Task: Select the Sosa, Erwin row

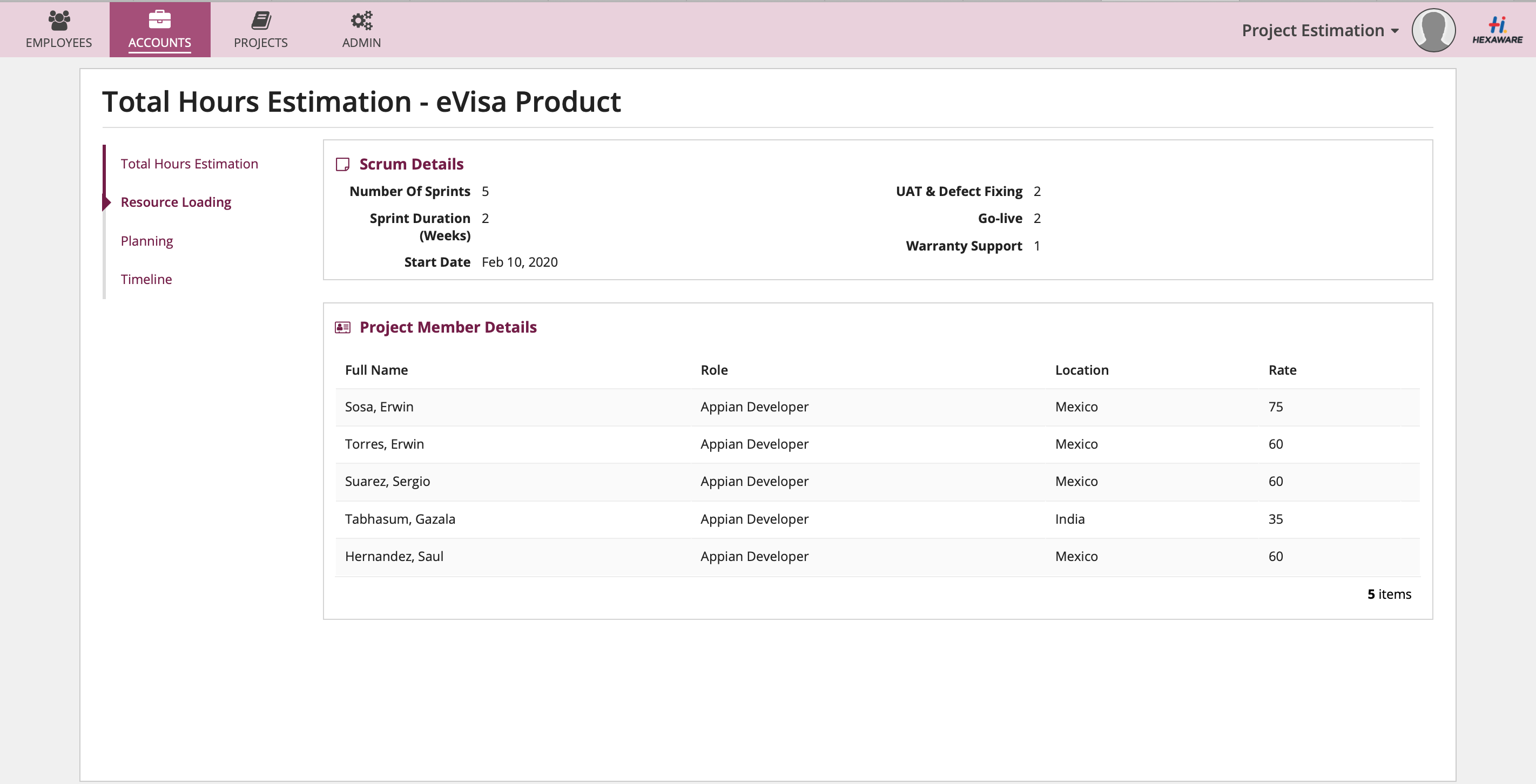Action: [x=379, y=407]
